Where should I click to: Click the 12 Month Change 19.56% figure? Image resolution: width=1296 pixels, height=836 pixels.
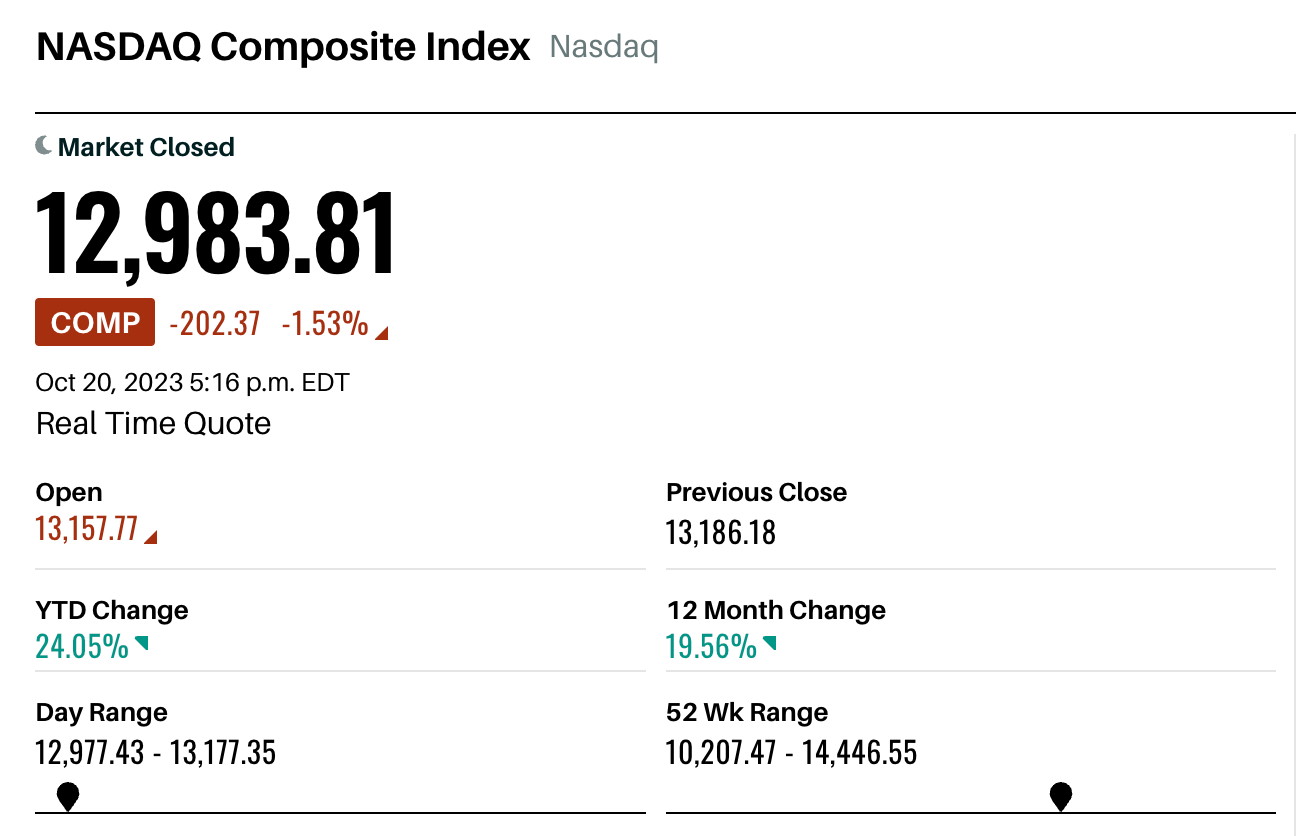tap(711, 647)
